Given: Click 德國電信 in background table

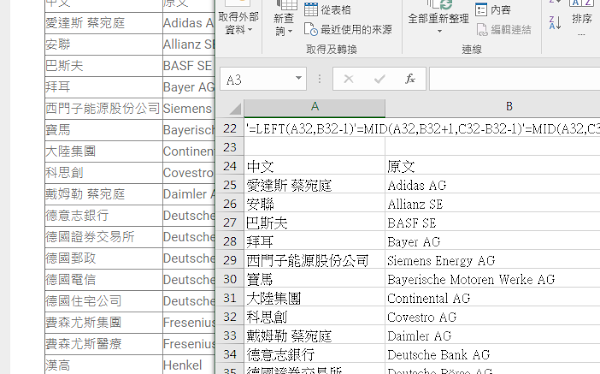Looking at the screenshot, I should (70, 279).
